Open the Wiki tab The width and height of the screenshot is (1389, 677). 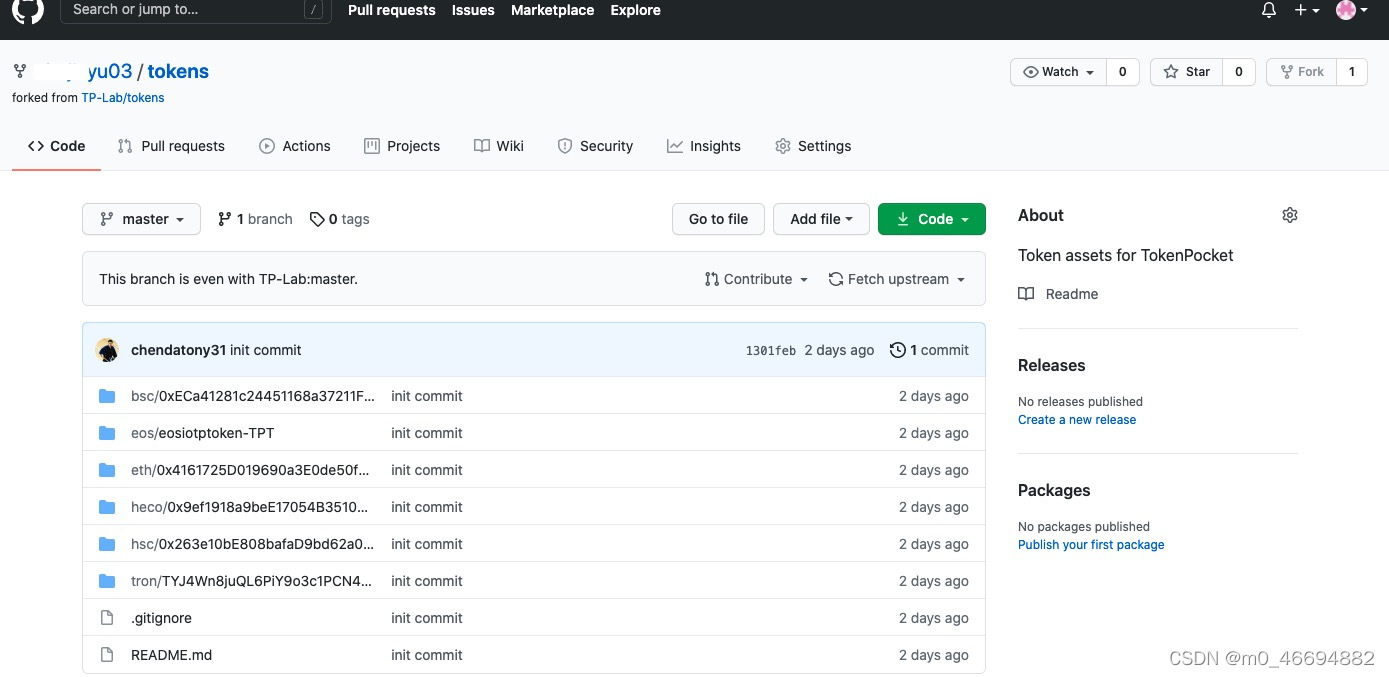tap(499, 146)
